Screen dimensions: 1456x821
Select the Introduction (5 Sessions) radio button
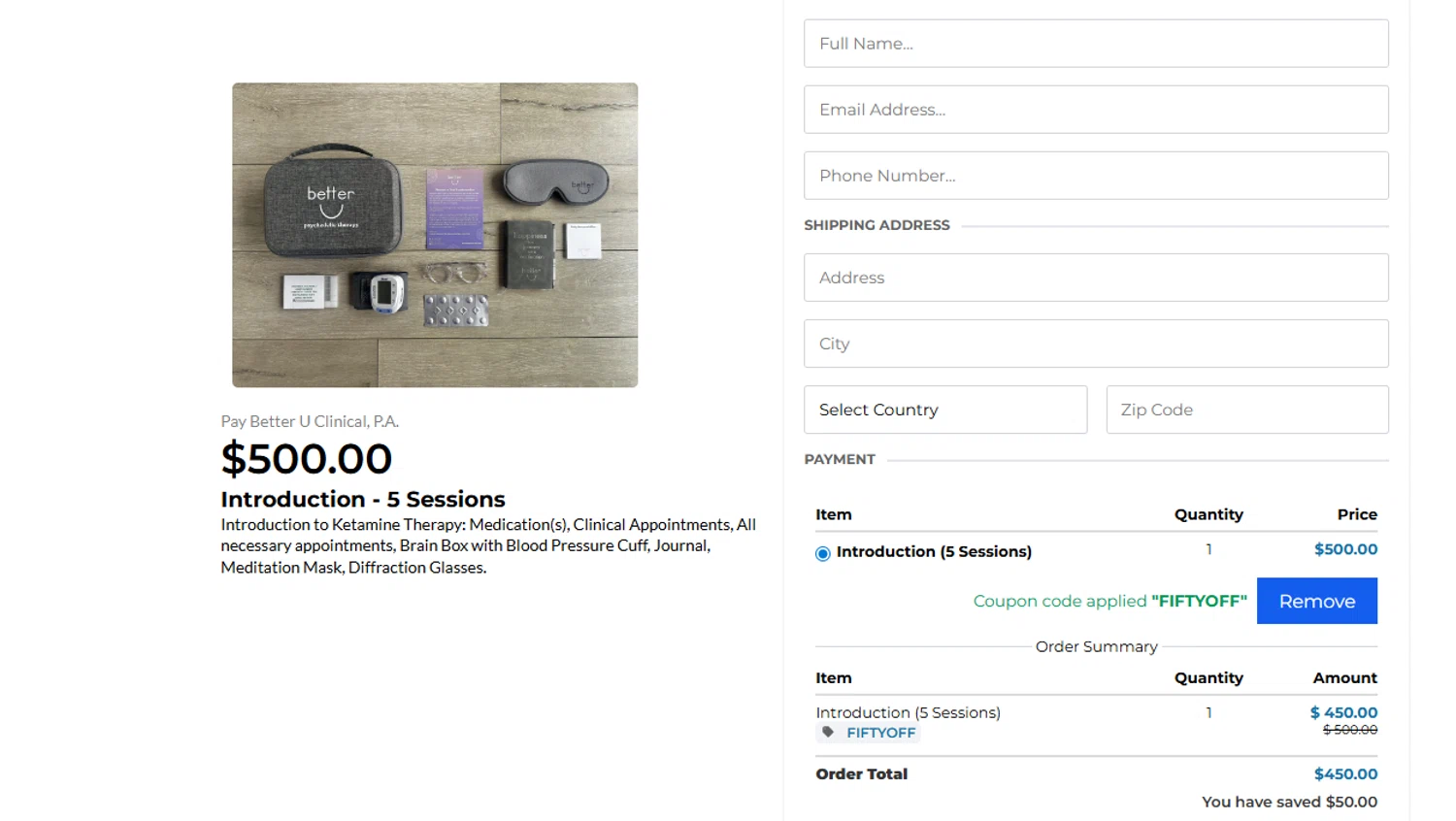[x=823, y=553]
